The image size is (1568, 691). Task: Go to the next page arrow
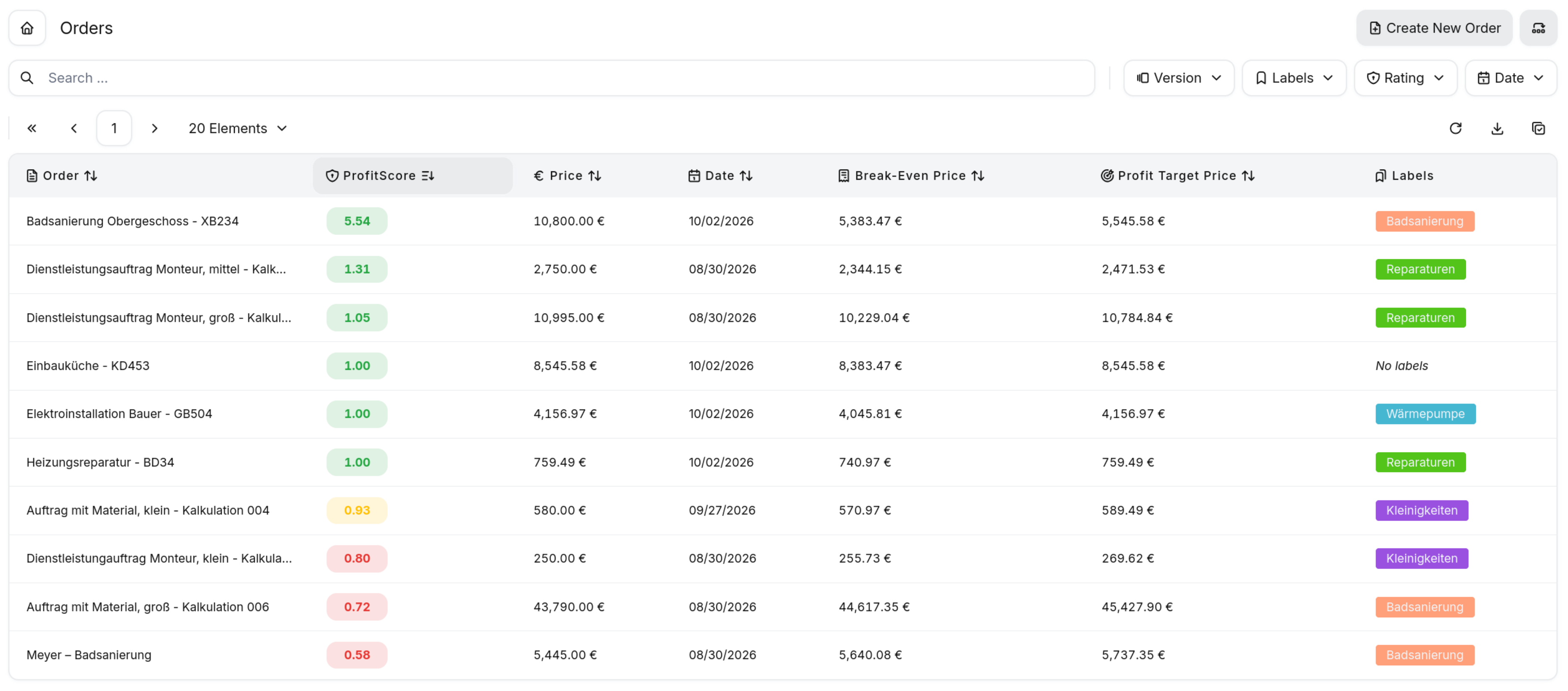point(155,128)
